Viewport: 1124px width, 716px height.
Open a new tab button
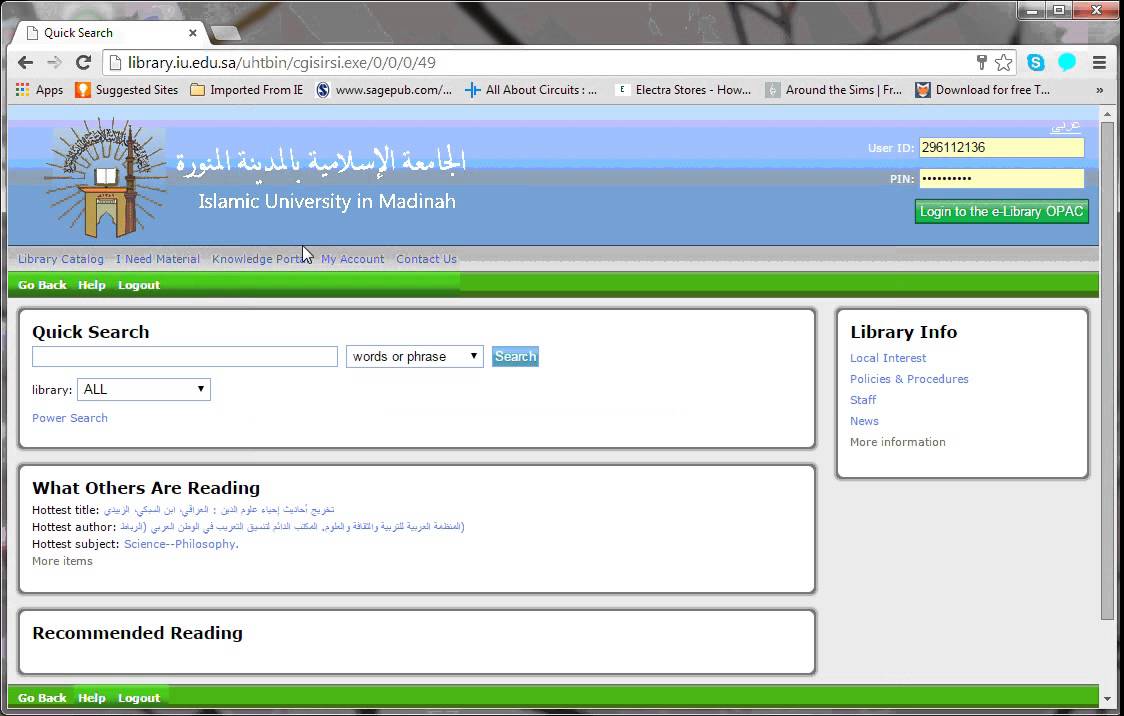226,33
